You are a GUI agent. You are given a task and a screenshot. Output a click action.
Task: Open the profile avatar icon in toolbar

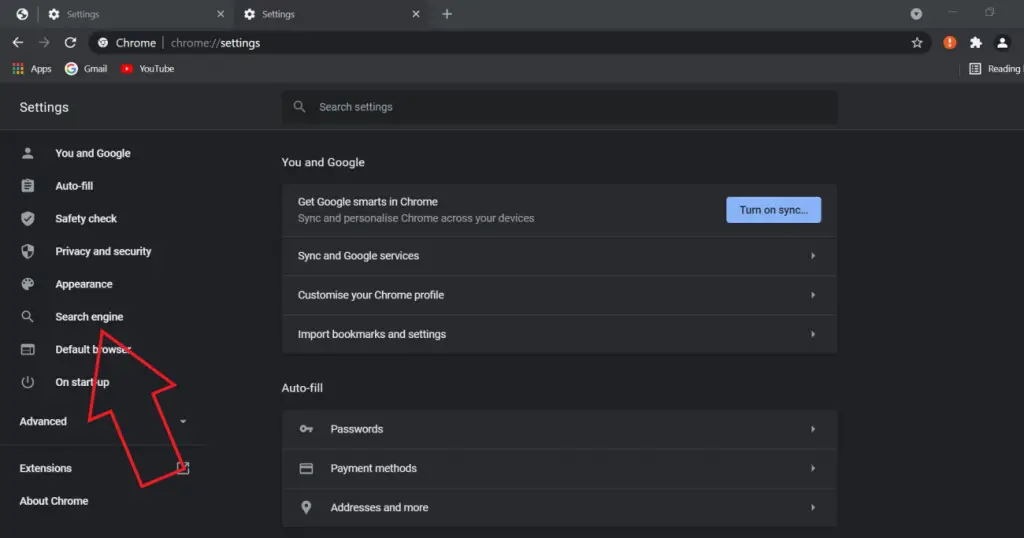[1002, 42]
